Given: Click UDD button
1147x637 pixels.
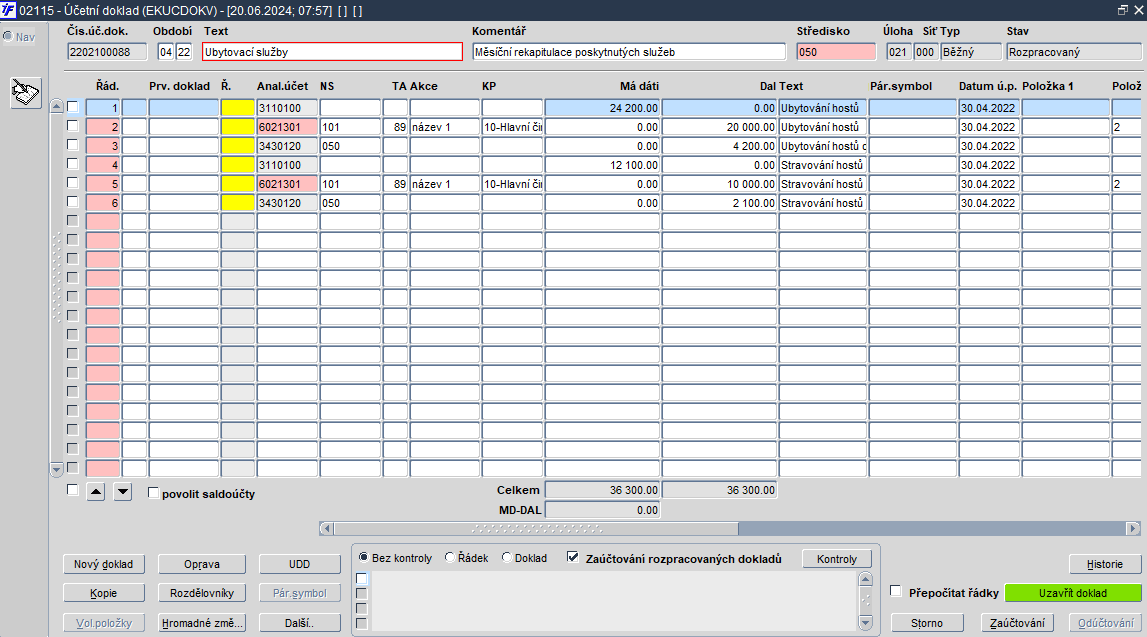Looking at the screenshot, I should pos(299,564).
